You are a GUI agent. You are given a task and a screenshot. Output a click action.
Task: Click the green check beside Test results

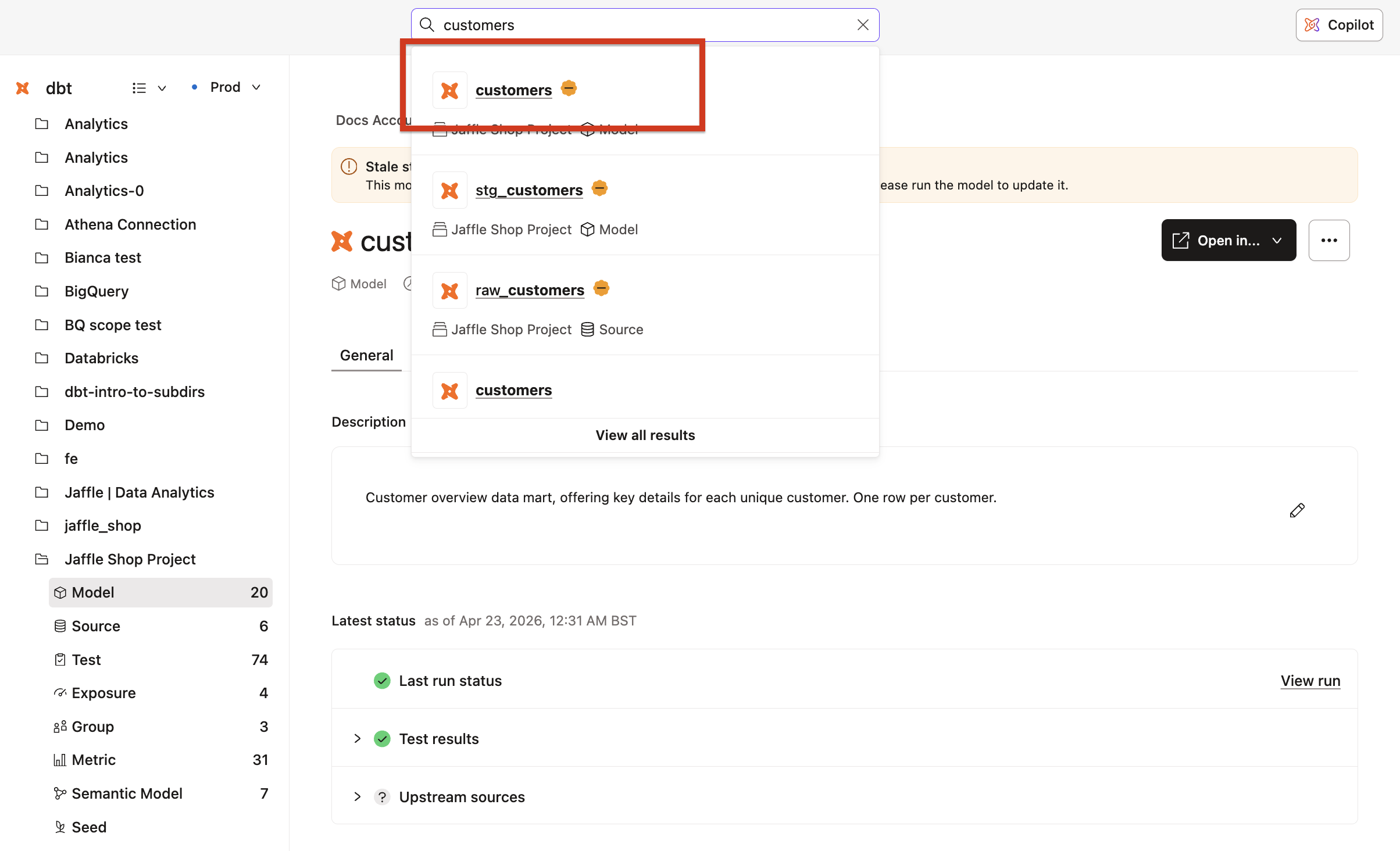click(382, 739)
